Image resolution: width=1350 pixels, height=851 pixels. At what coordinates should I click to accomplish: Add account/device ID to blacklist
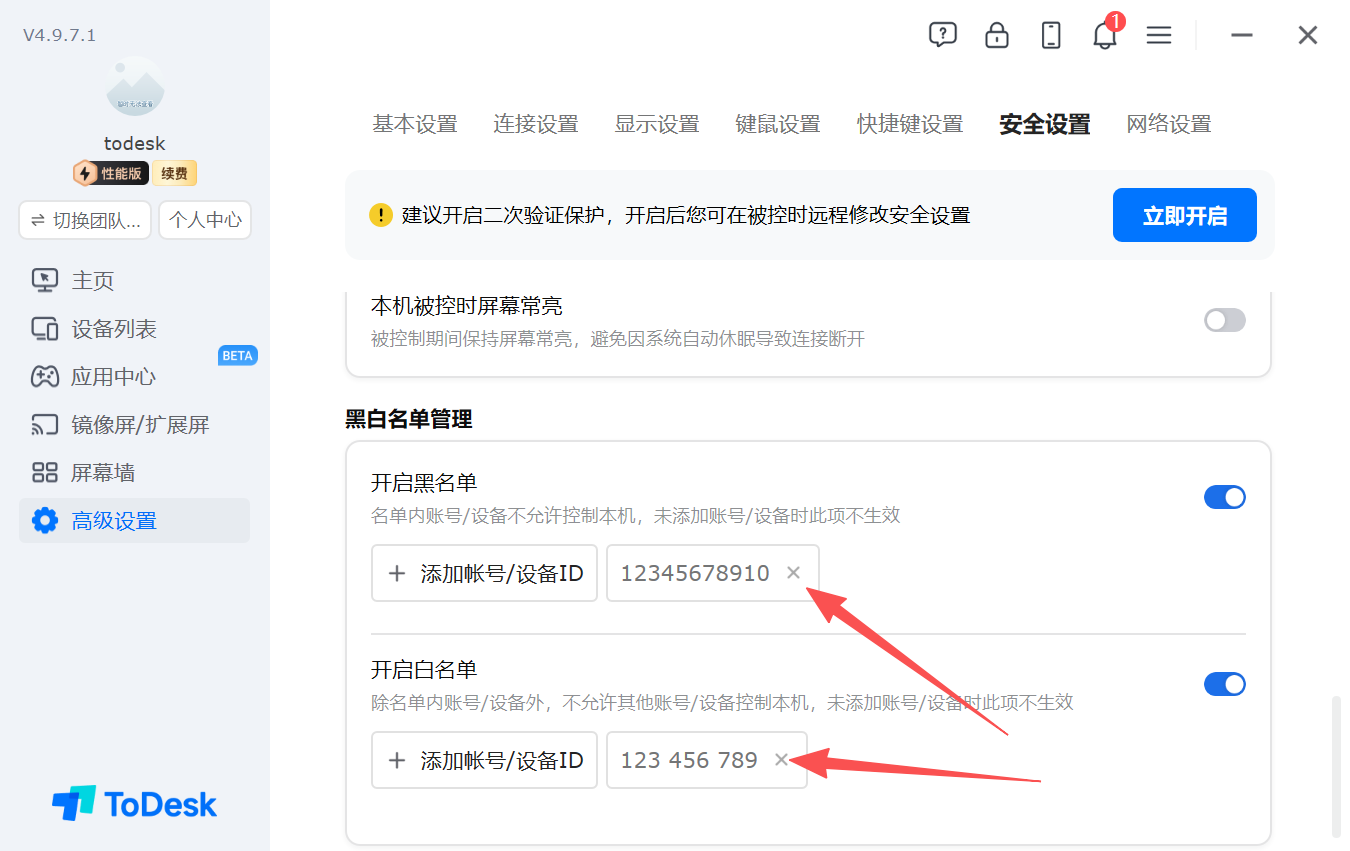pos(485,573)
